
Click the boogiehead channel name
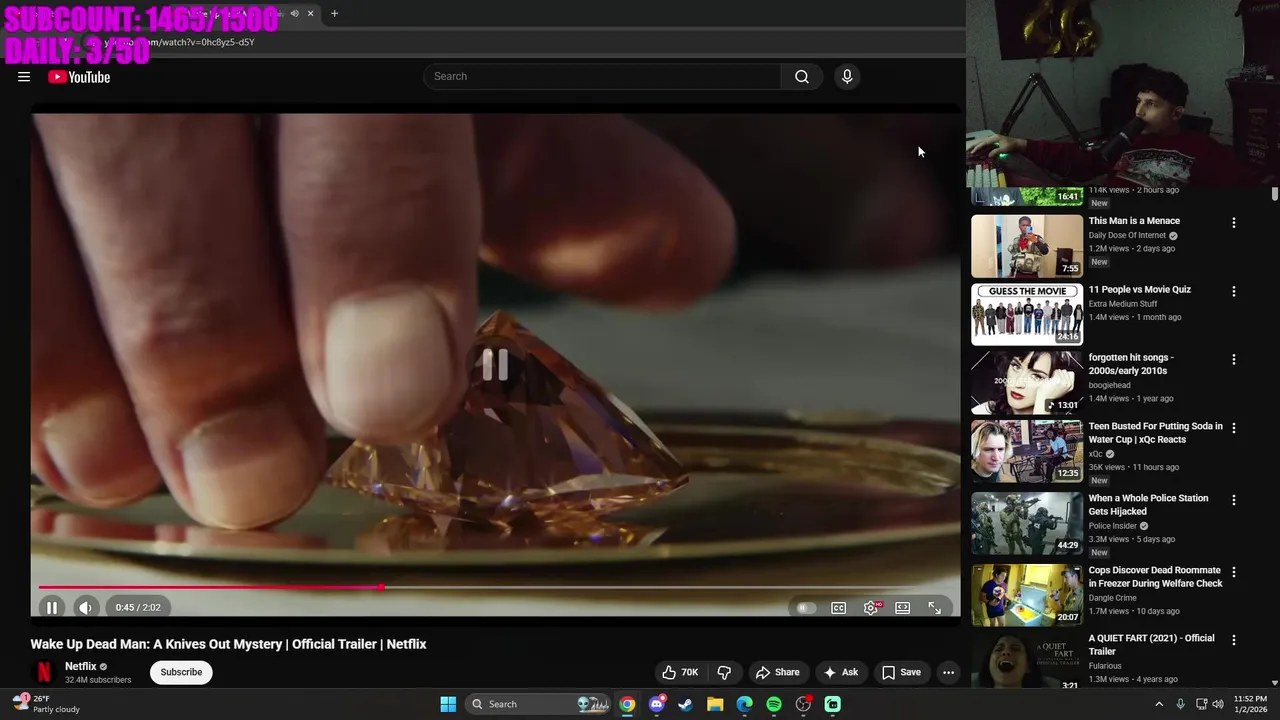(x=1110, y=385)
